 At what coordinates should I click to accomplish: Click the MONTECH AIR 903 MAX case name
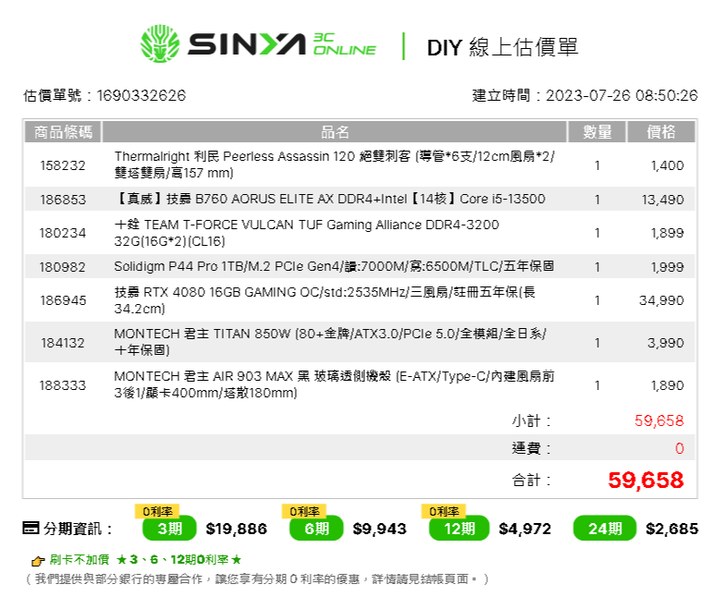click(x=334, y=384)
